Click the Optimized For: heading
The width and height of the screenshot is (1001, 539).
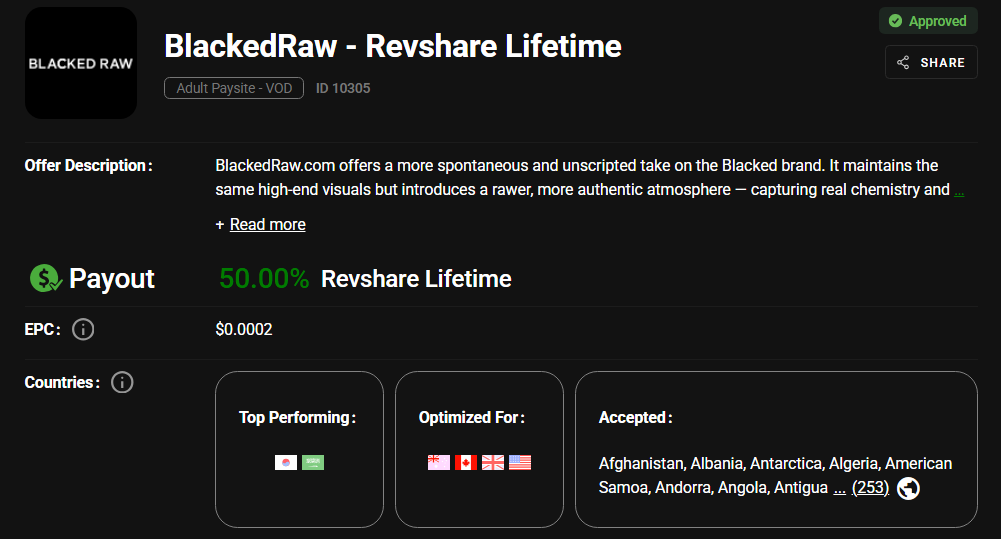click(x=472, y=418)
